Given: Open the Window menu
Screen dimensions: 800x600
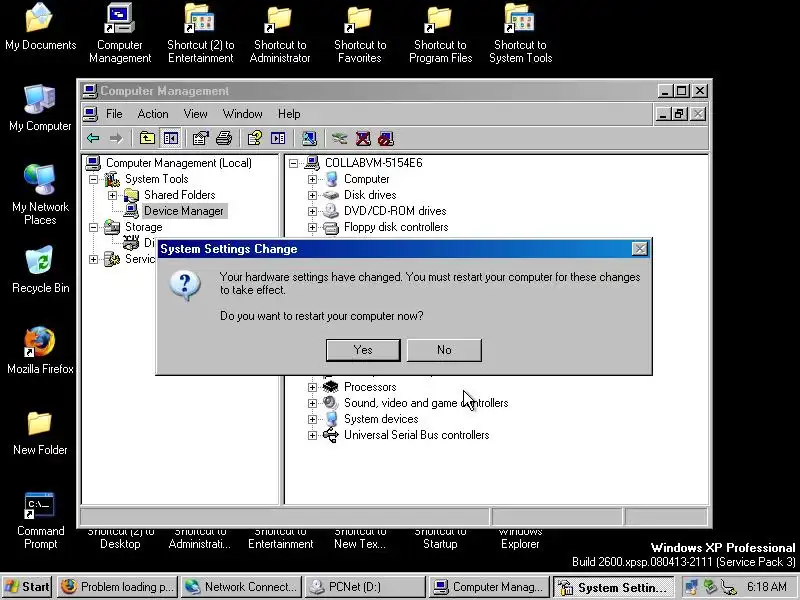Looking at the screenshot, I should [242, 114].
